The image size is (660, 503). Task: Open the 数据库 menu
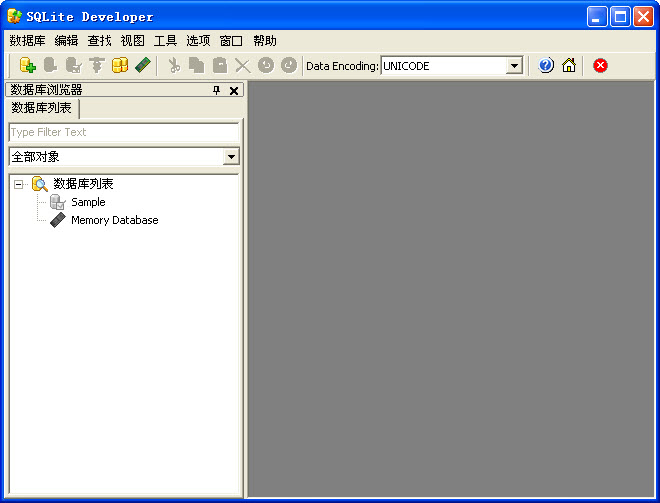click(x=27, y=41)
